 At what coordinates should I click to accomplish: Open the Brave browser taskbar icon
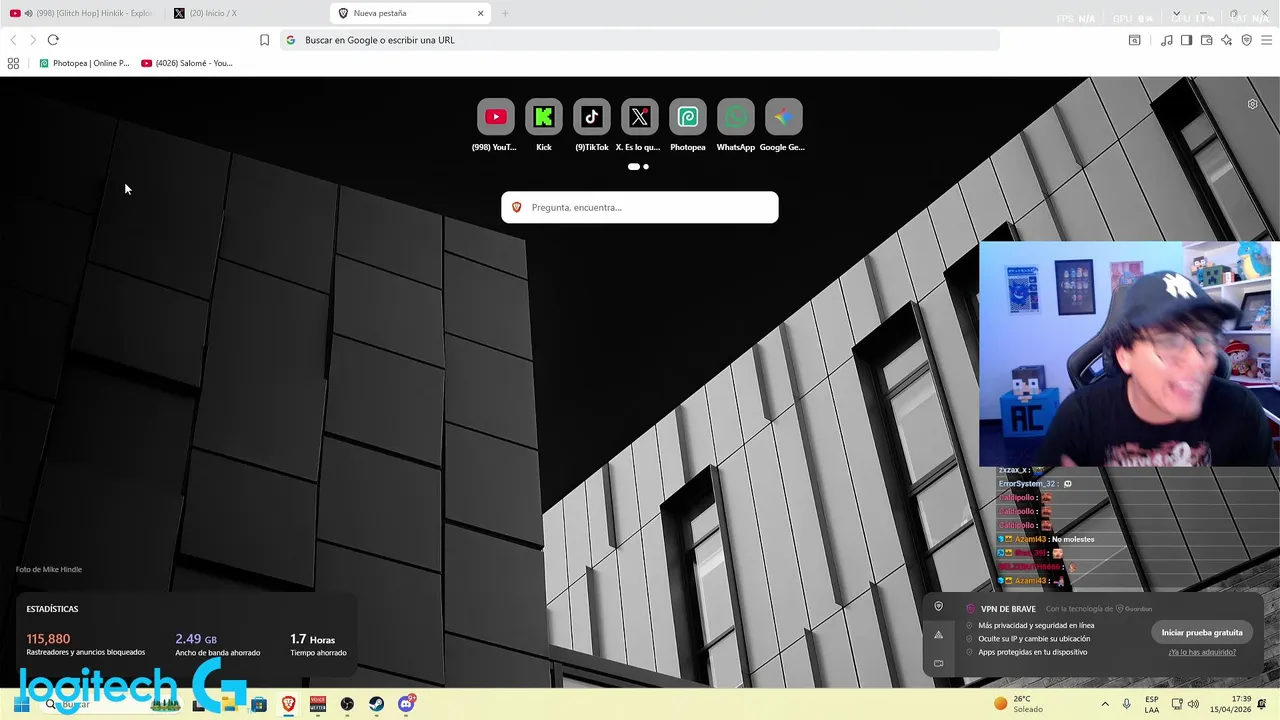tap(288, 704)
